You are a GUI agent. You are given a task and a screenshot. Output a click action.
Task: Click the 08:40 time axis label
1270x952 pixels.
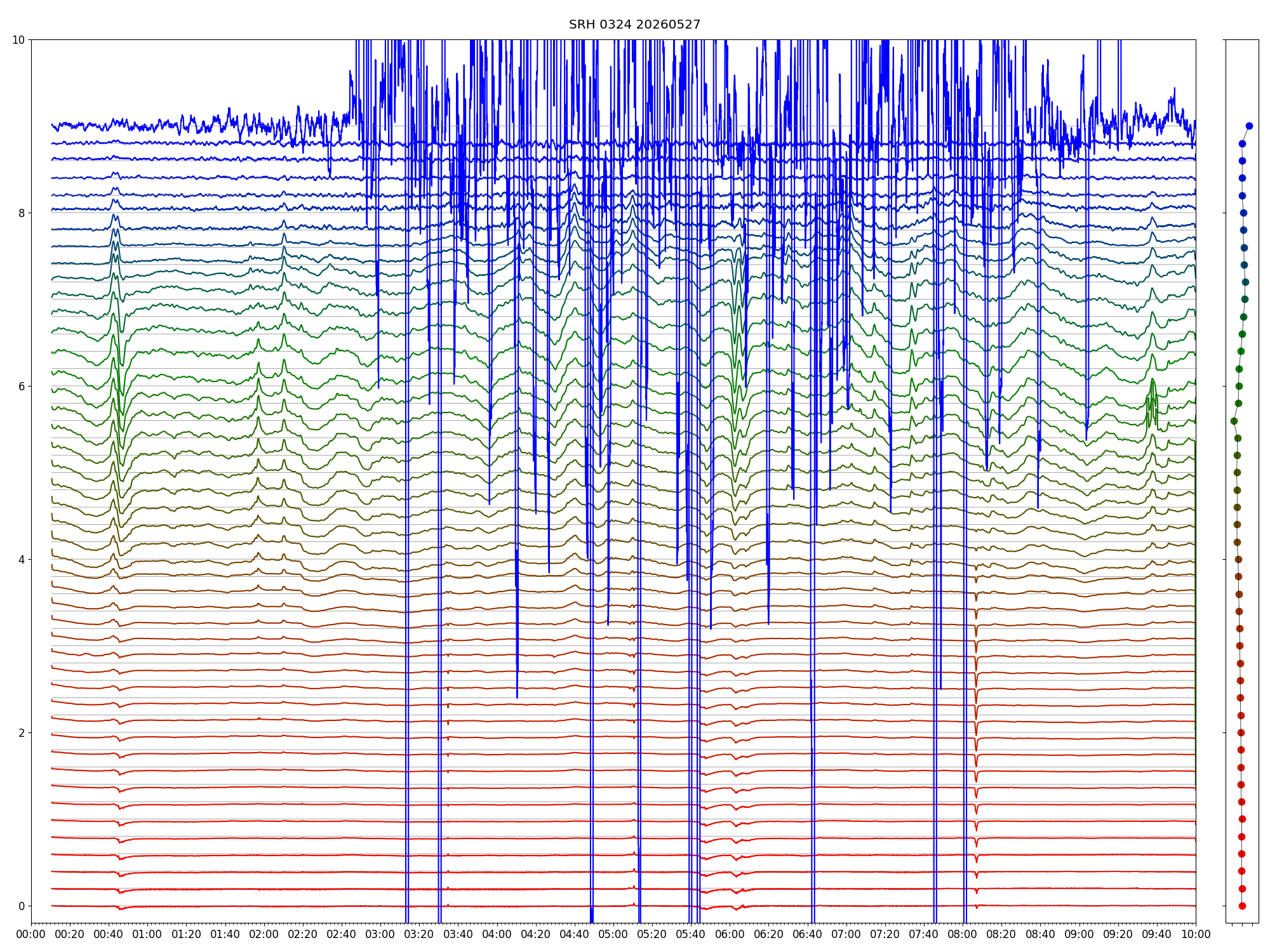[1041, 935]
